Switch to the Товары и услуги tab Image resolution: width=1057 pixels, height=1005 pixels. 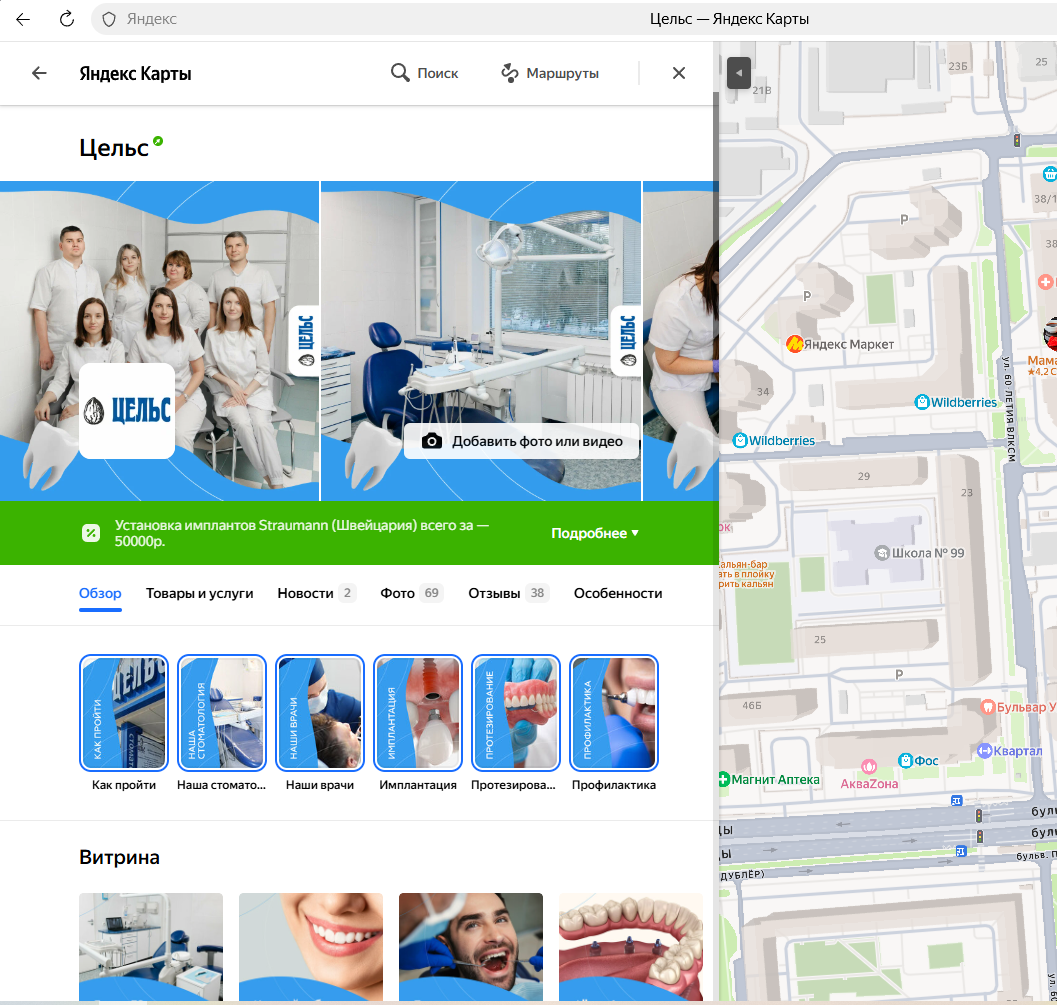(199, 593)
